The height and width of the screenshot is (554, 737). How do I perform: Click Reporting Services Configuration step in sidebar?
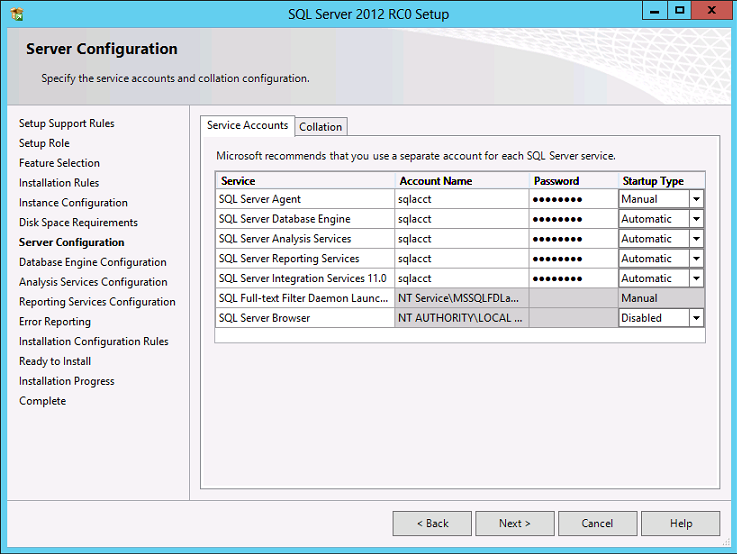pos(97,302)
